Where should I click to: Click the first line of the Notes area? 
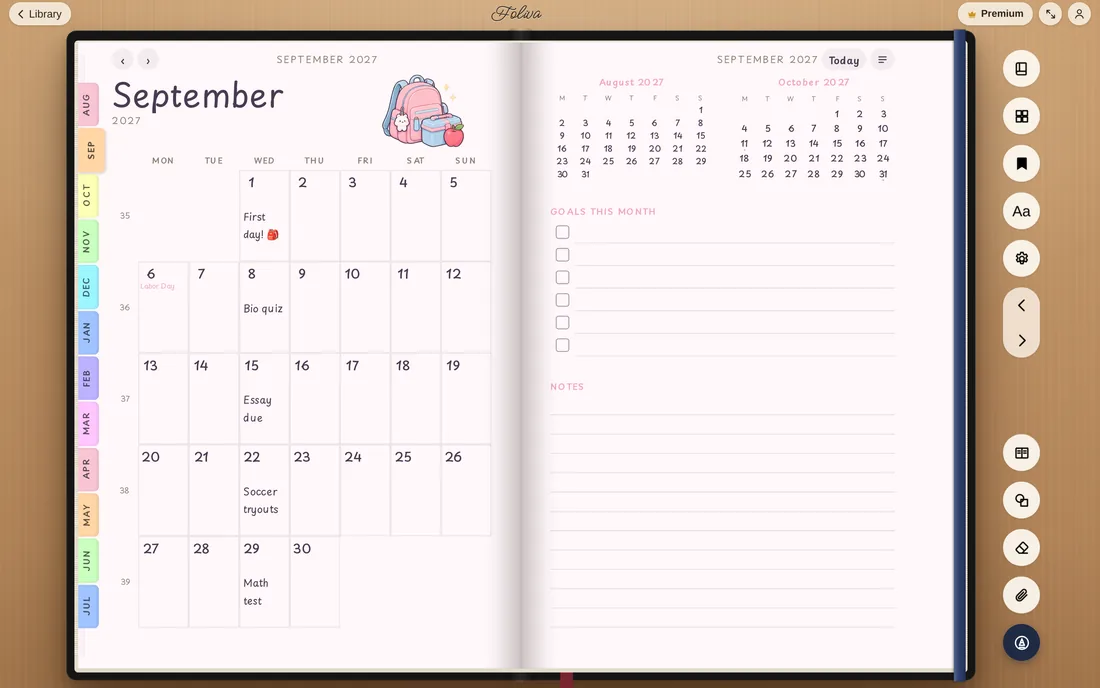click(x=722, y=407)
